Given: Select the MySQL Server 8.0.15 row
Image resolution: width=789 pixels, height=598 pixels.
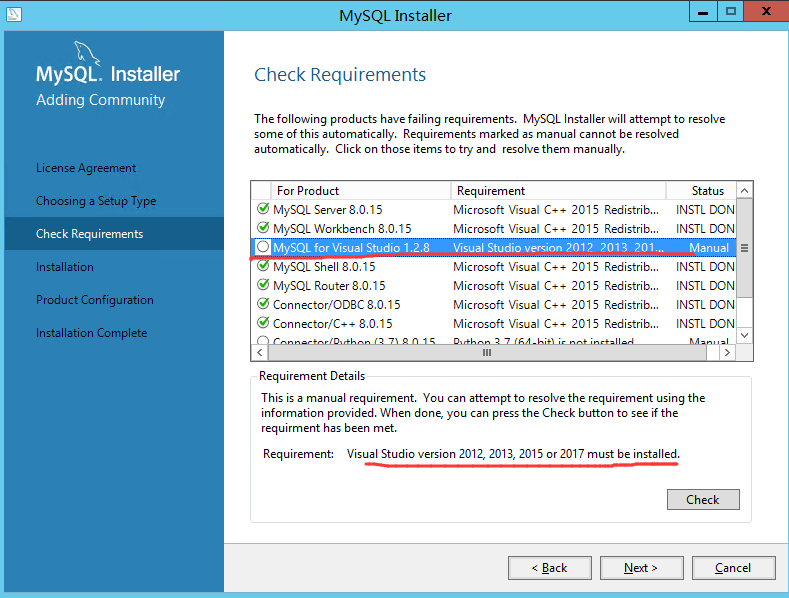Looking at the screenshot, I should [x=494, y=209].
